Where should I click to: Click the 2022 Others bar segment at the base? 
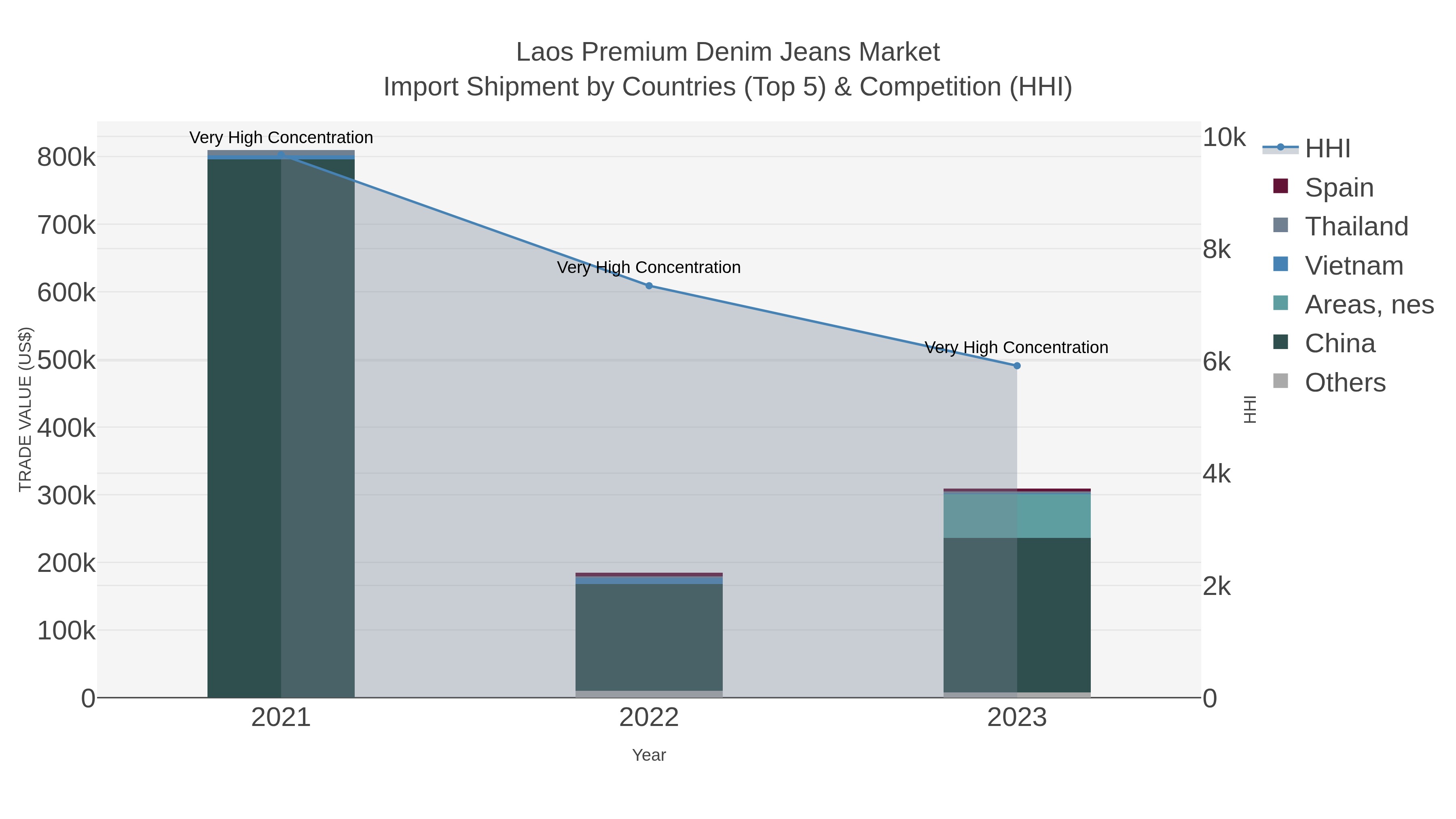(649, 694)
